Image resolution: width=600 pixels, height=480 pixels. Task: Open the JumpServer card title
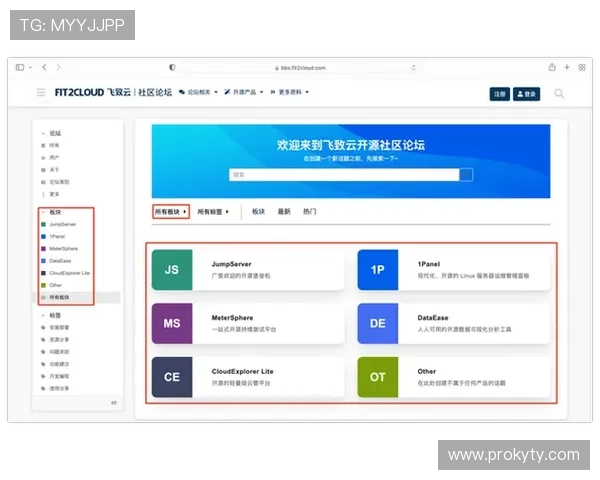(232, 264)
